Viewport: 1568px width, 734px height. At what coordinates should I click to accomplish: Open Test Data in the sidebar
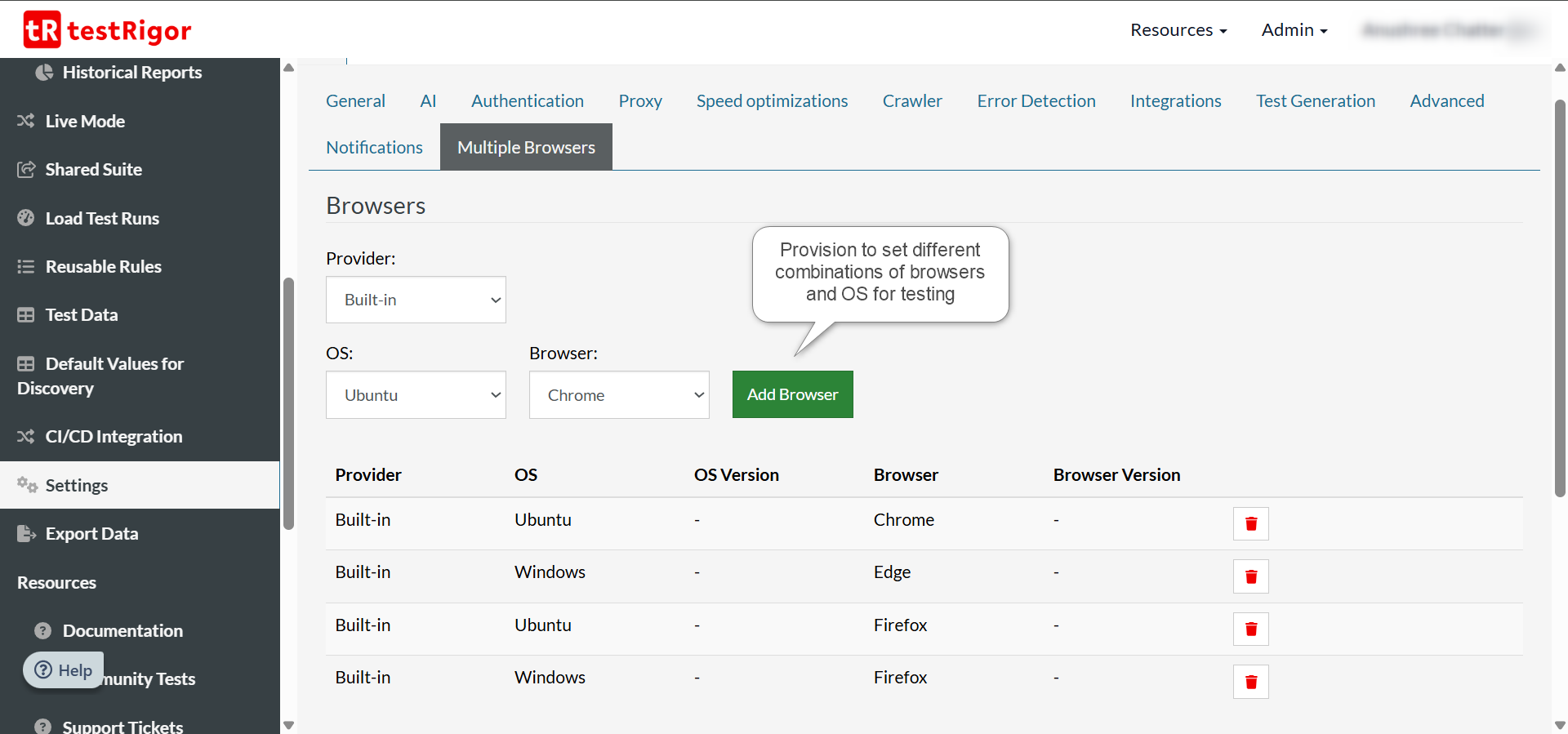[x=81, y=315]
